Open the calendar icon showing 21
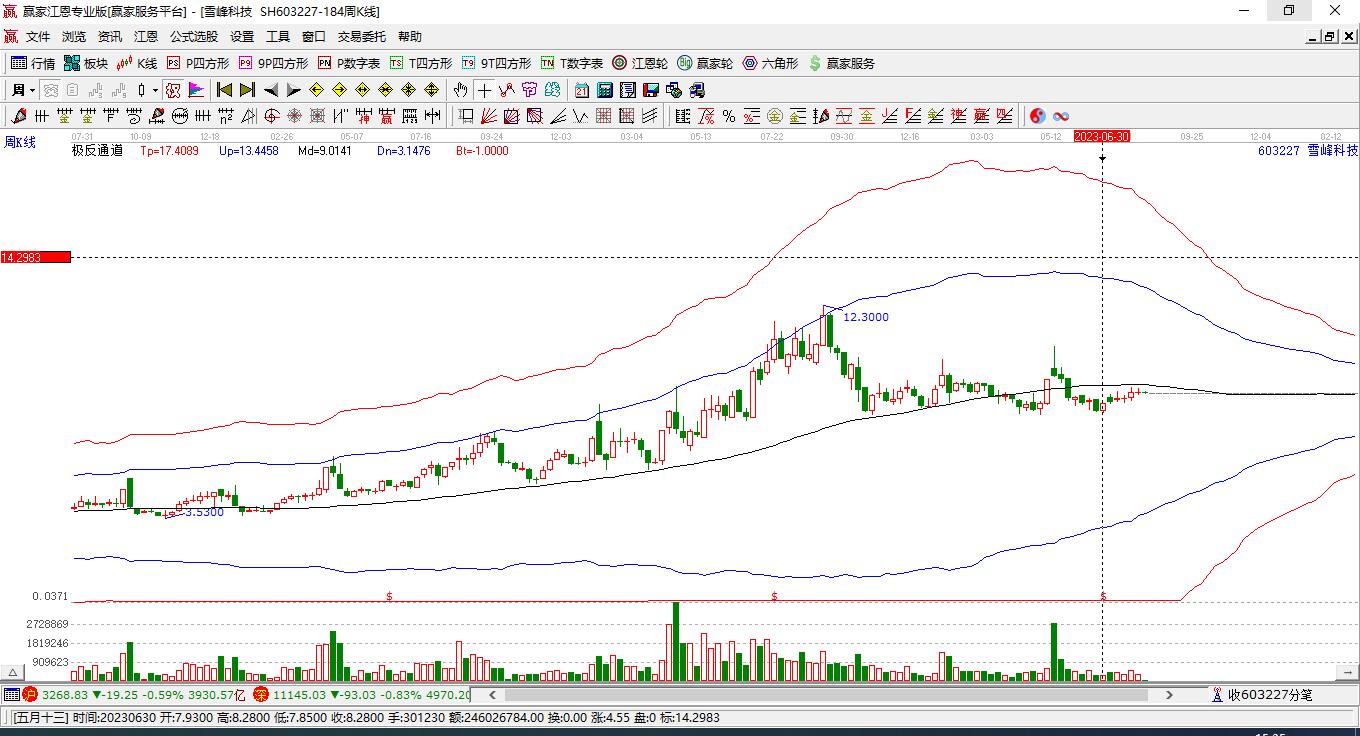Image resolution: width=1360 pixels, height=736 pixels. pos(582,90)
